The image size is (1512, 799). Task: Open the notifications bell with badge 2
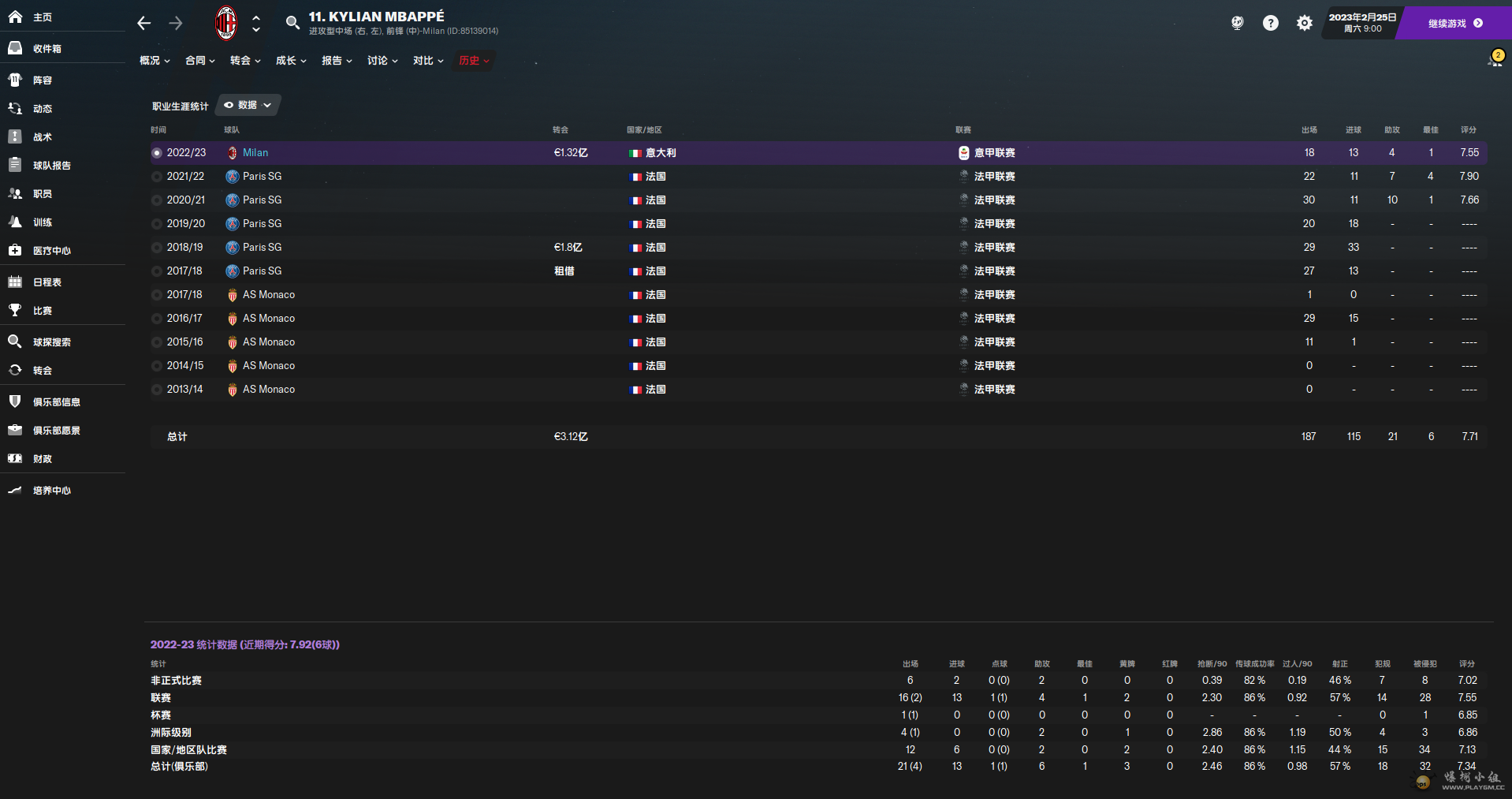pos(1495,58)
